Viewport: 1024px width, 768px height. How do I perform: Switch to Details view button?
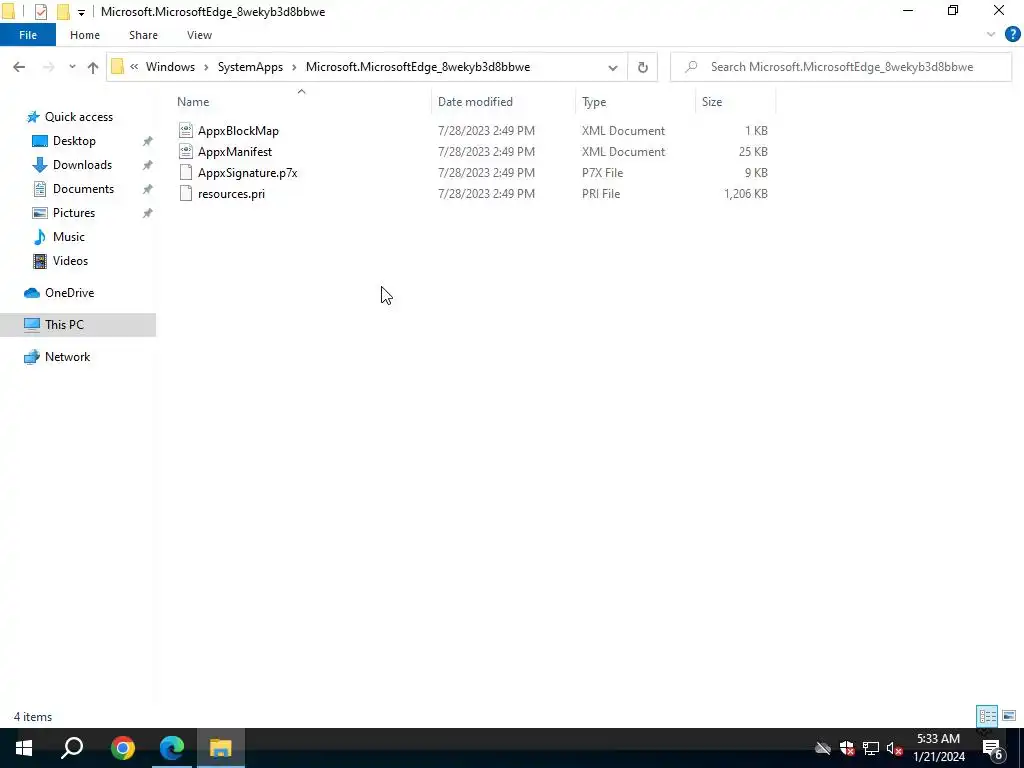click(987, 716)
